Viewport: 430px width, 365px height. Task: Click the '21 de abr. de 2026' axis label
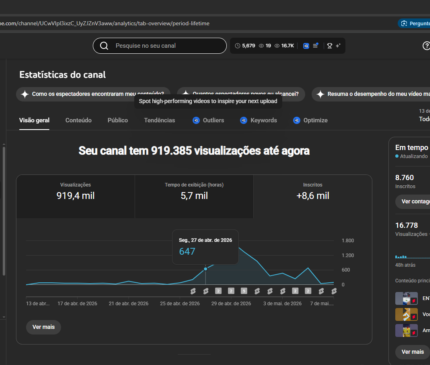coord(129,304)
